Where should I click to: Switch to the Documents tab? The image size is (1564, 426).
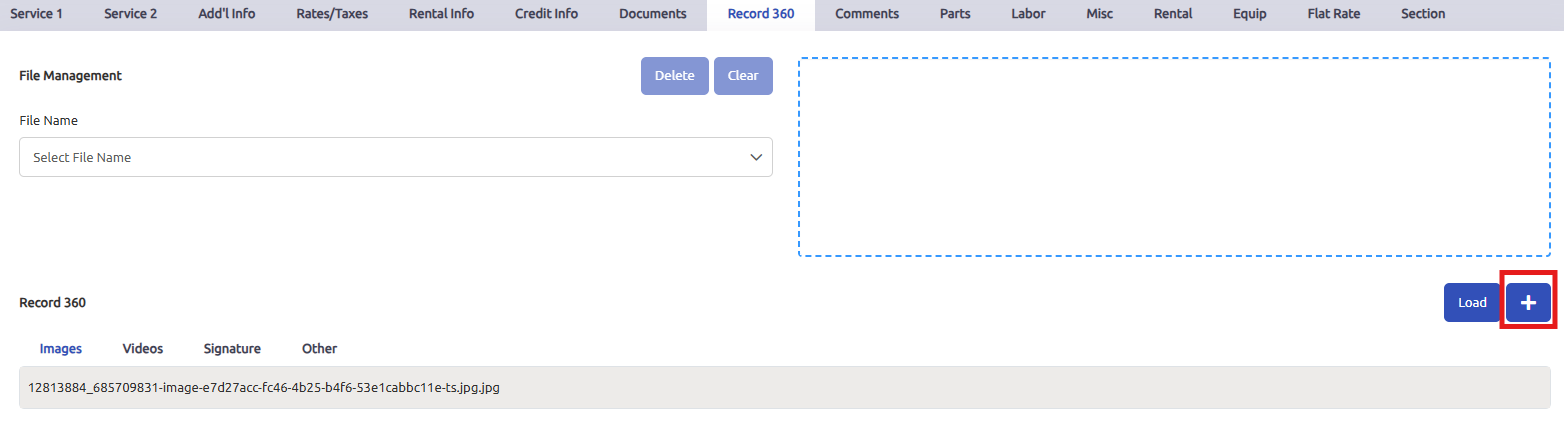652,14
